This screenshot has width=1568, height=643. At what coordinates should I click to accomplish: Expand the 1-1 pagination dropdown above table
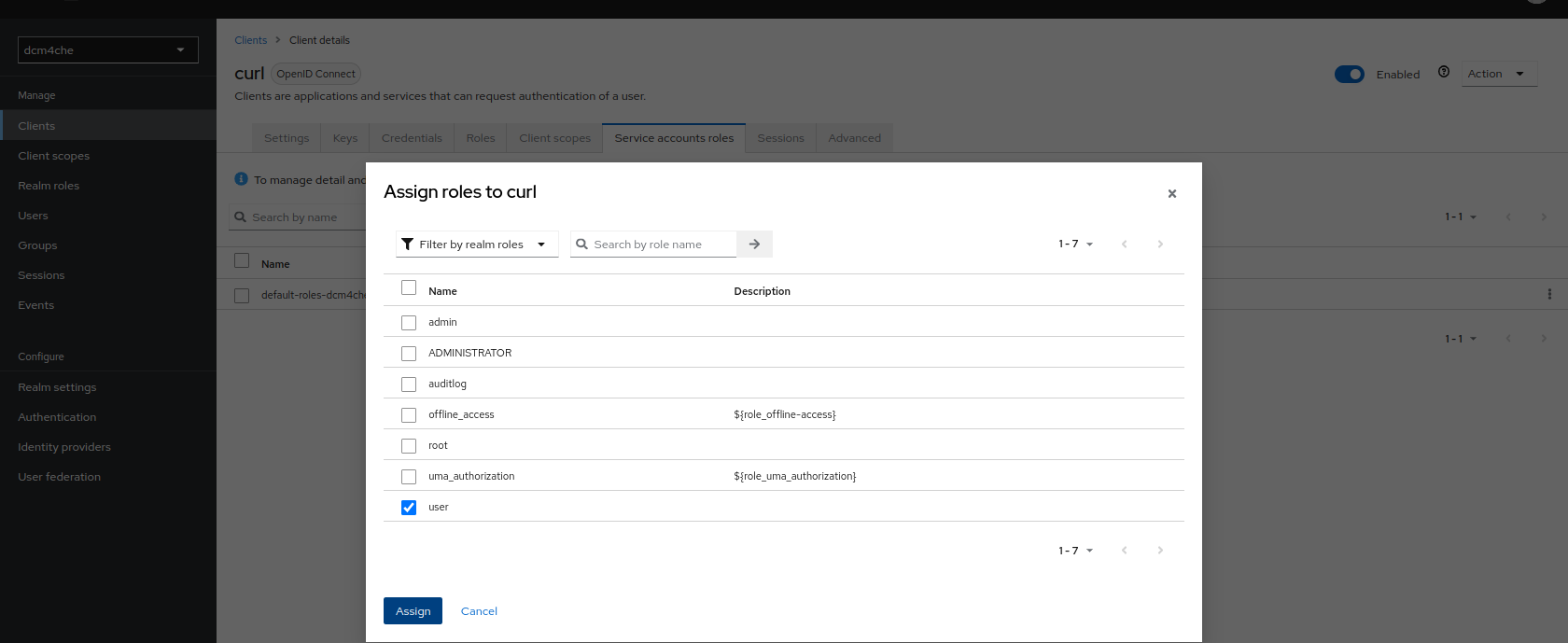(1461, 217)
